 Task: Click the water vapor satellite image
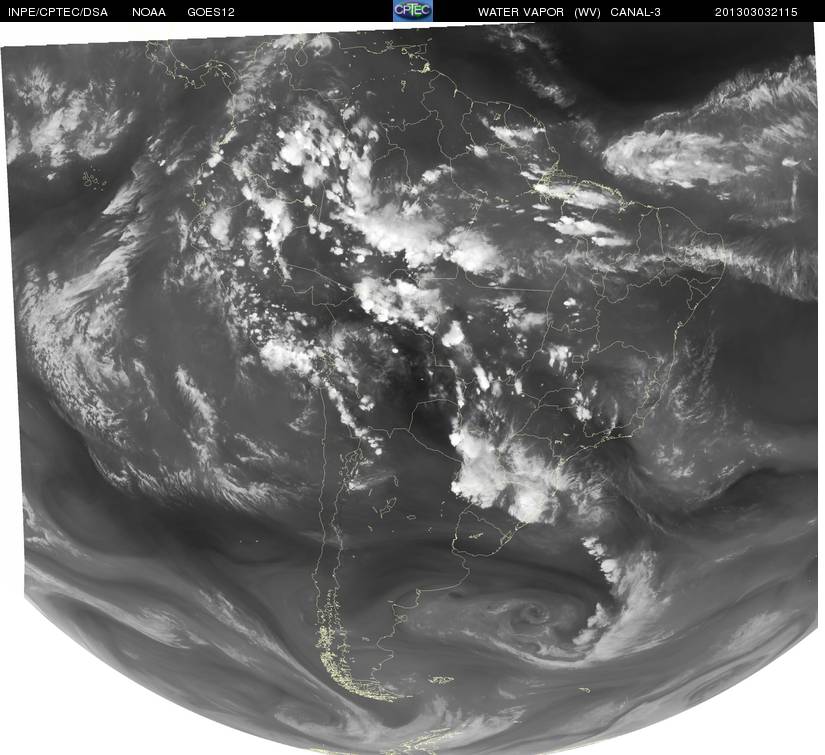tap(412, 388)
